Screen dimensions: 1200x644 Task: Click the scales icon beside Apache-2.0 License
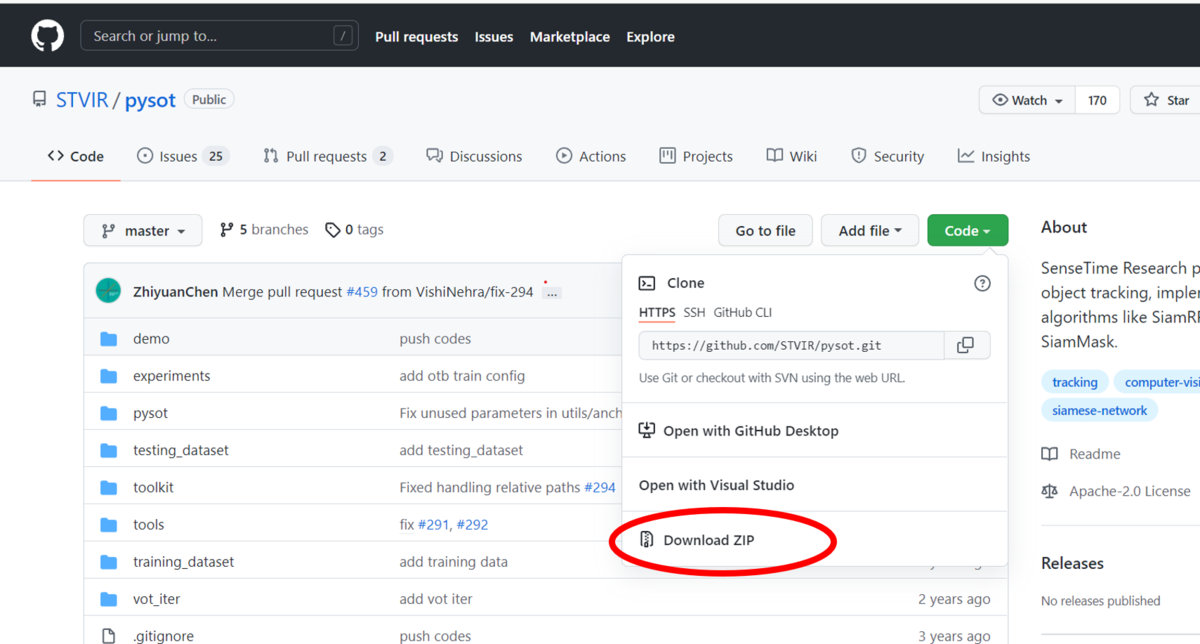1049,491
